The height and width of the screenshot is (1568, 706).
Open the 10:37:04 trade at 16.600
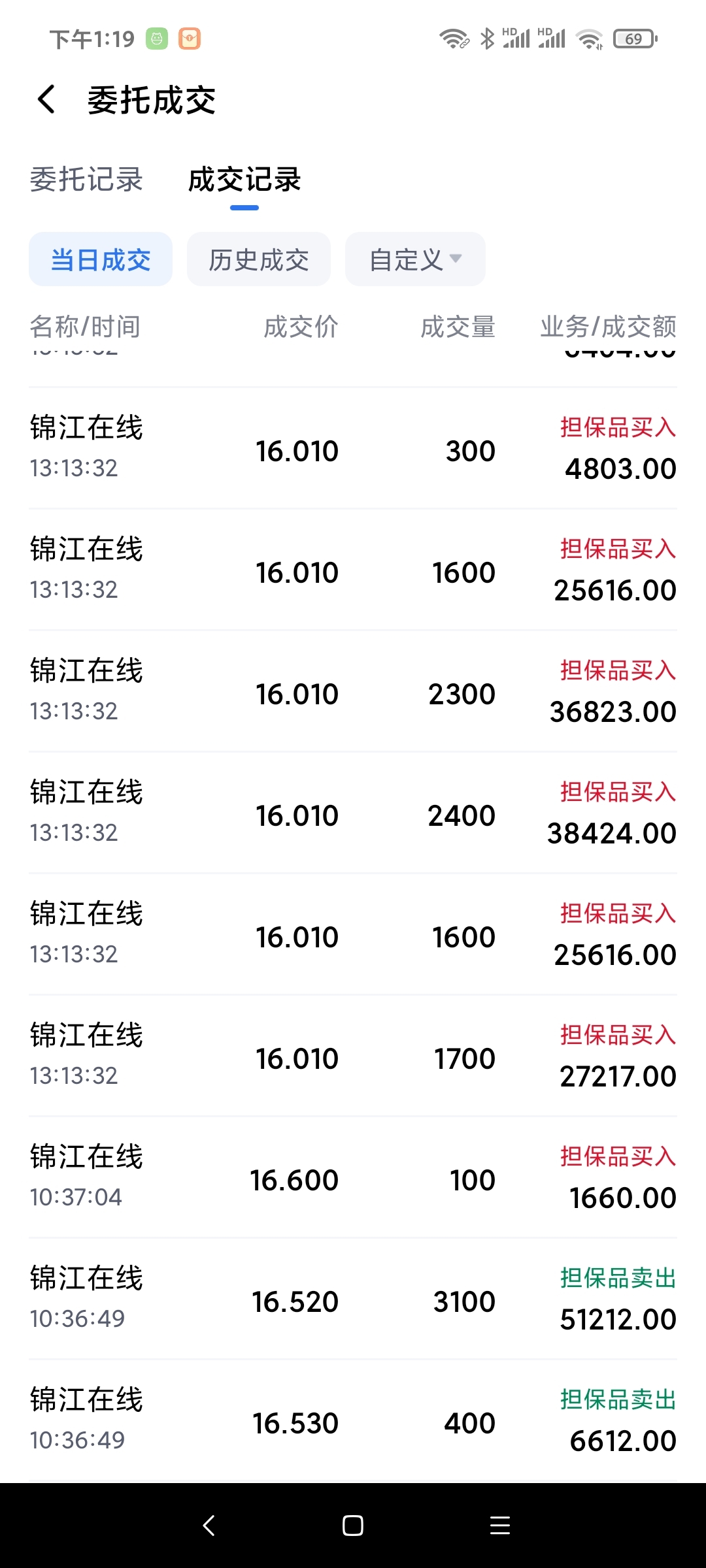click(353, 1177)
